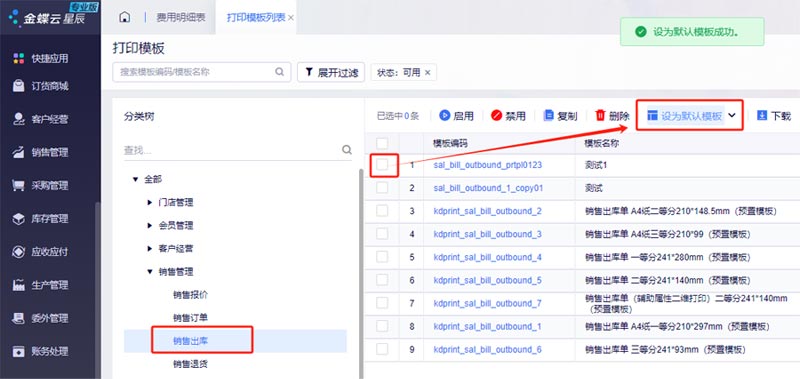This screenshot has width=800, height=379.
Task: Click the 禁用 disable button
Action: (508, 116)
